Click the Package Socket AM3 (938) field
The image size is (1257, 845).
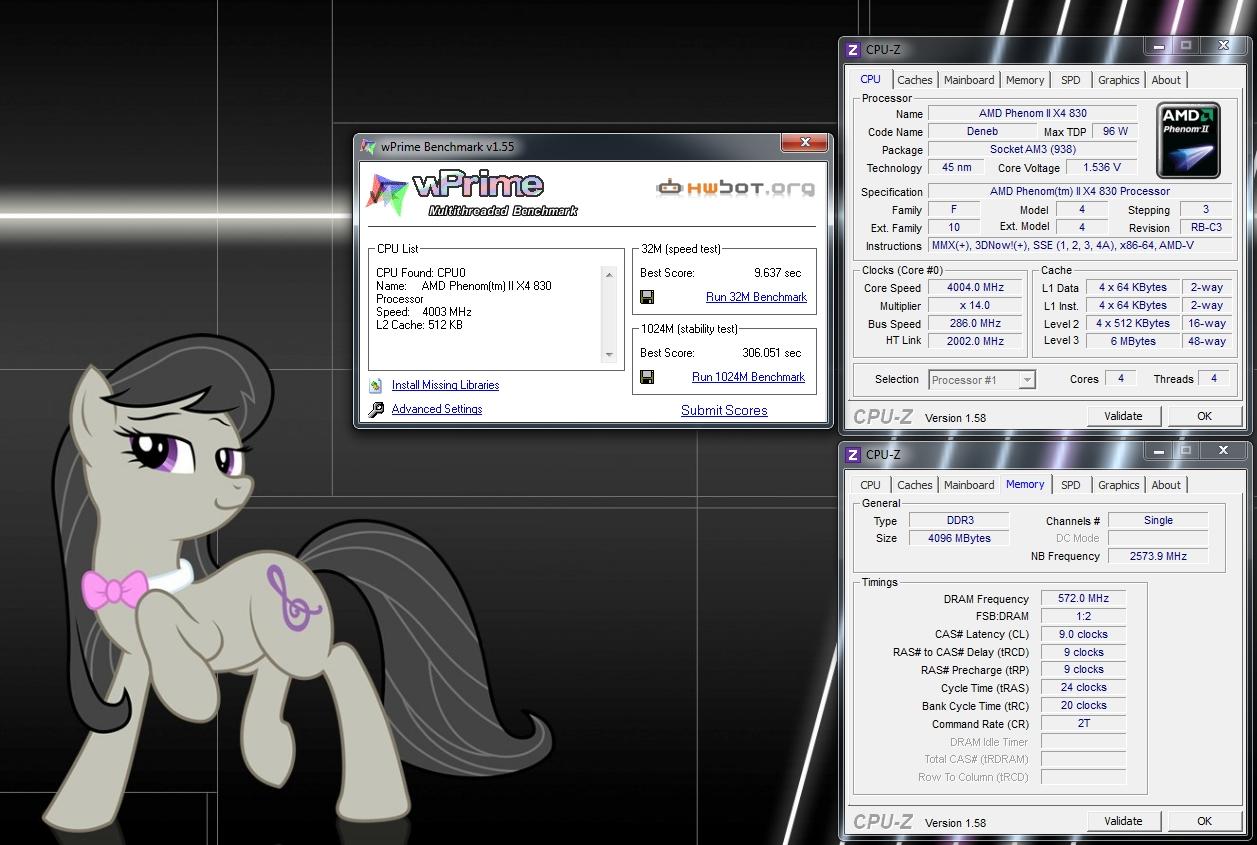[x=1033, y=149]
